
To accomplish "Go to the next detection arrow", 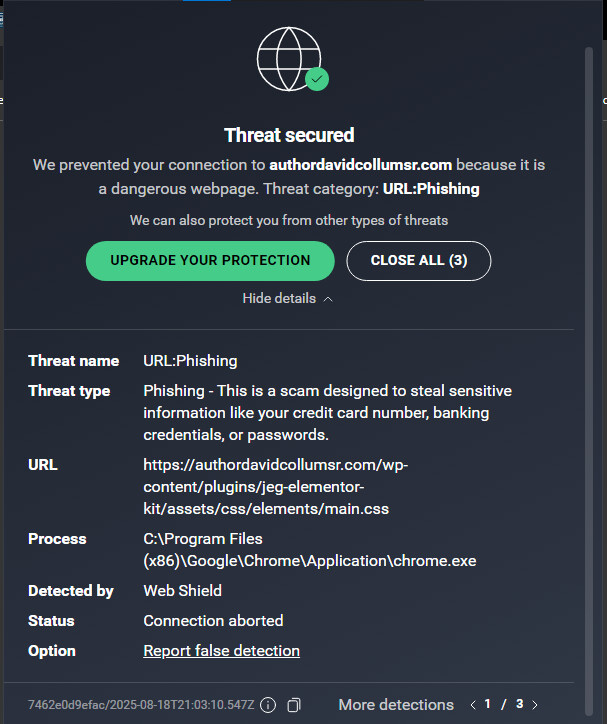I will coord(535,705).
